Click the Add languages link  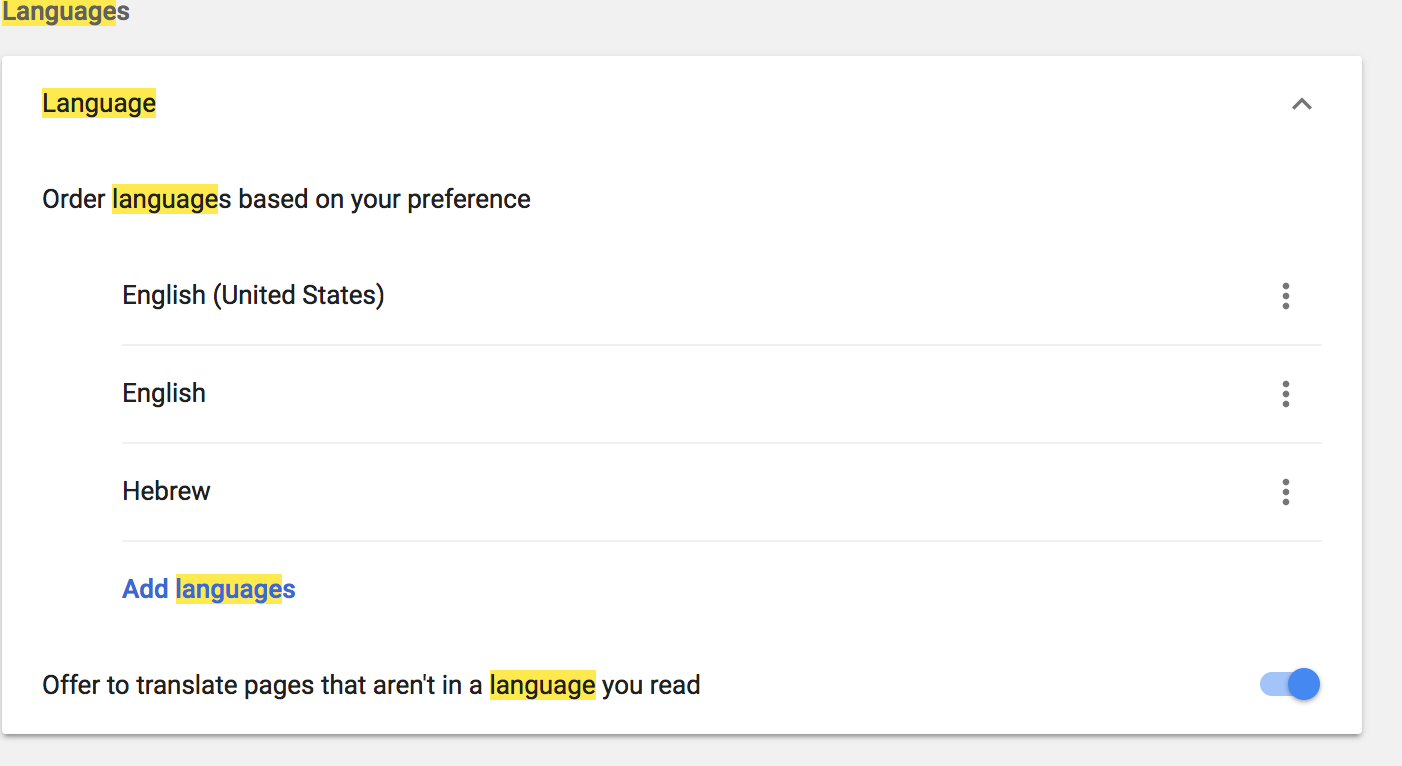pos(209,589)
